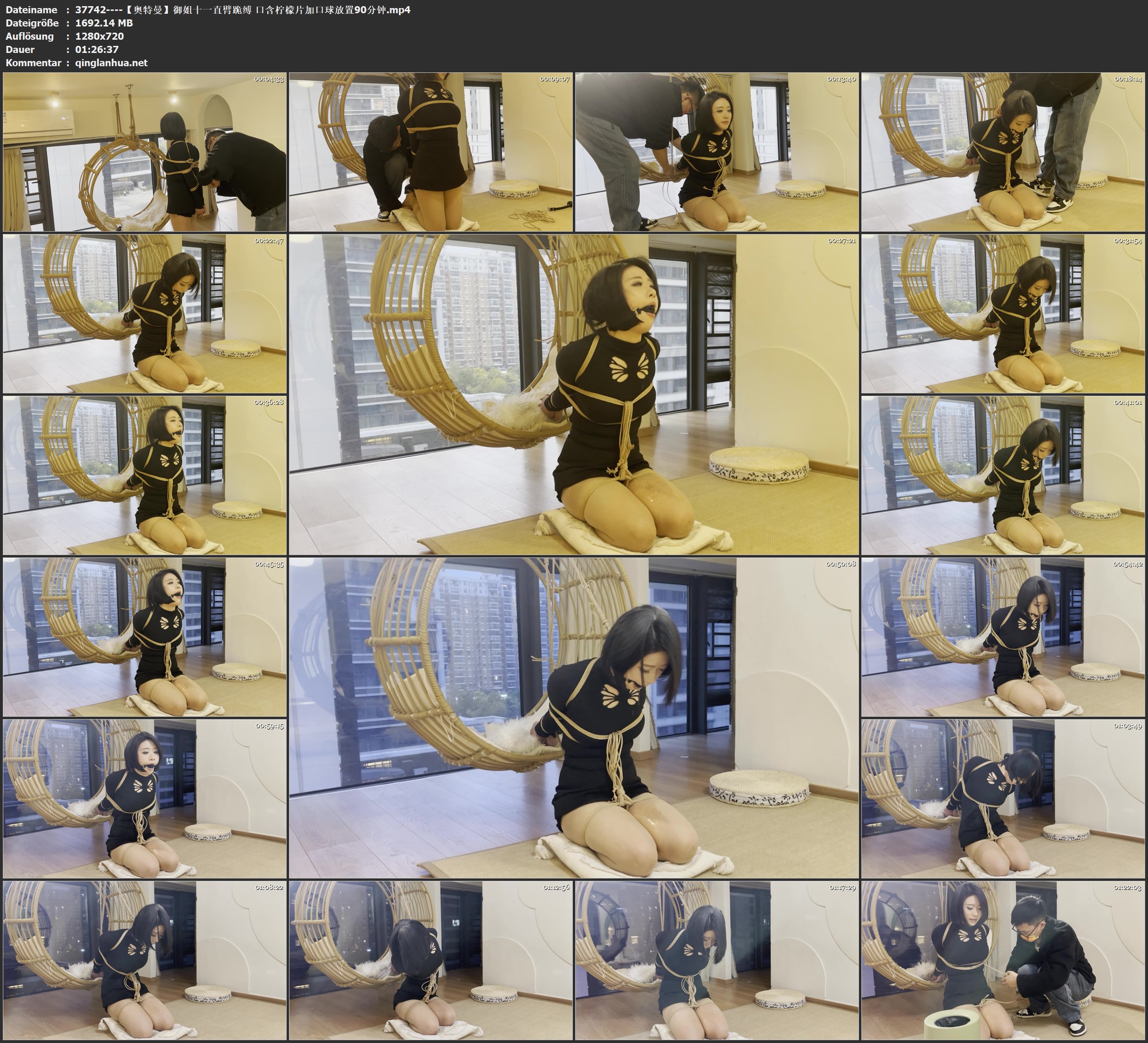Click the 00:41:01 thumbnail

tap(1003, 475)
